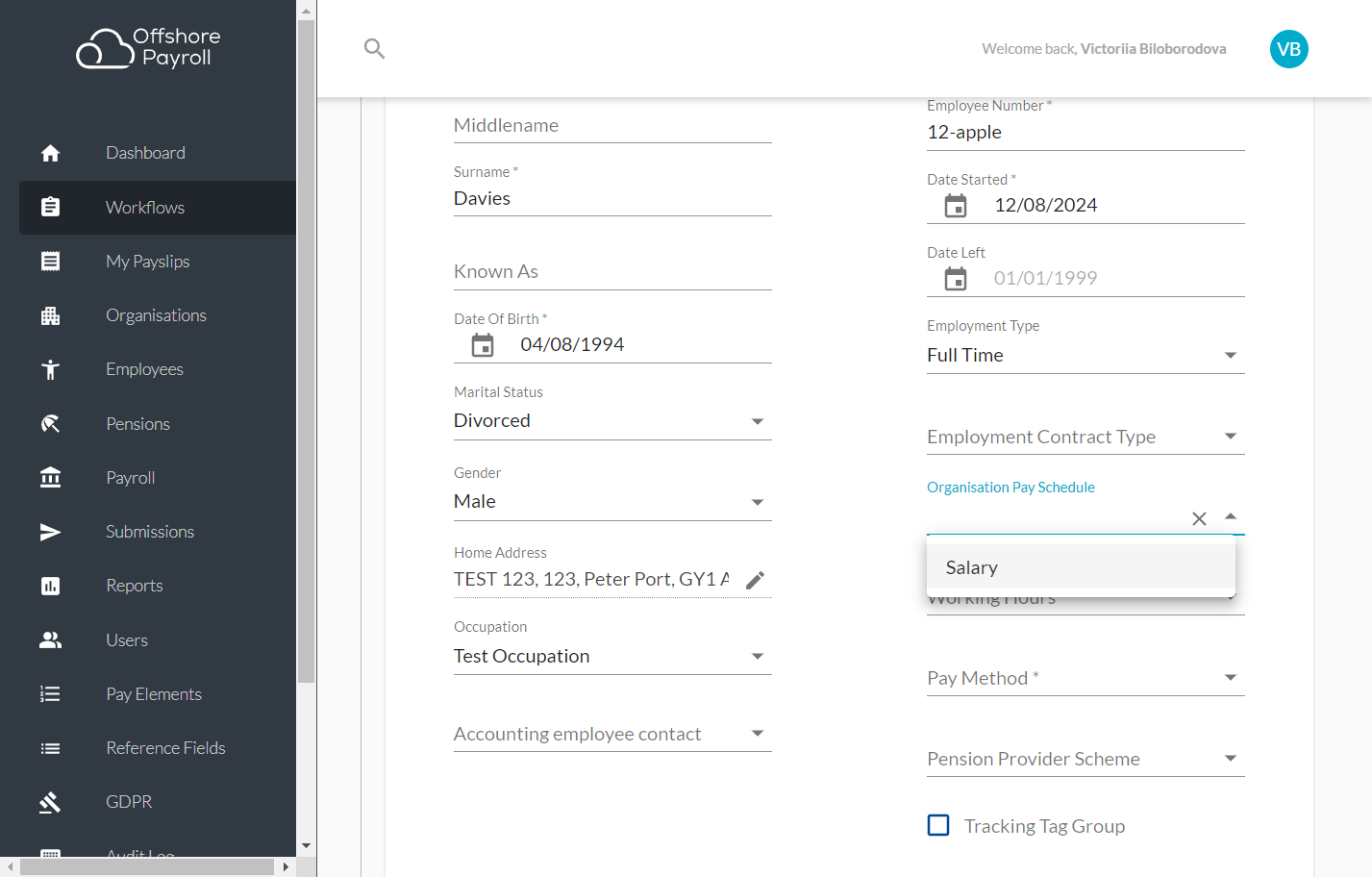Open the Date Left calendar picker
Viewport: 1372px width, 877px height.
(956, 279)
